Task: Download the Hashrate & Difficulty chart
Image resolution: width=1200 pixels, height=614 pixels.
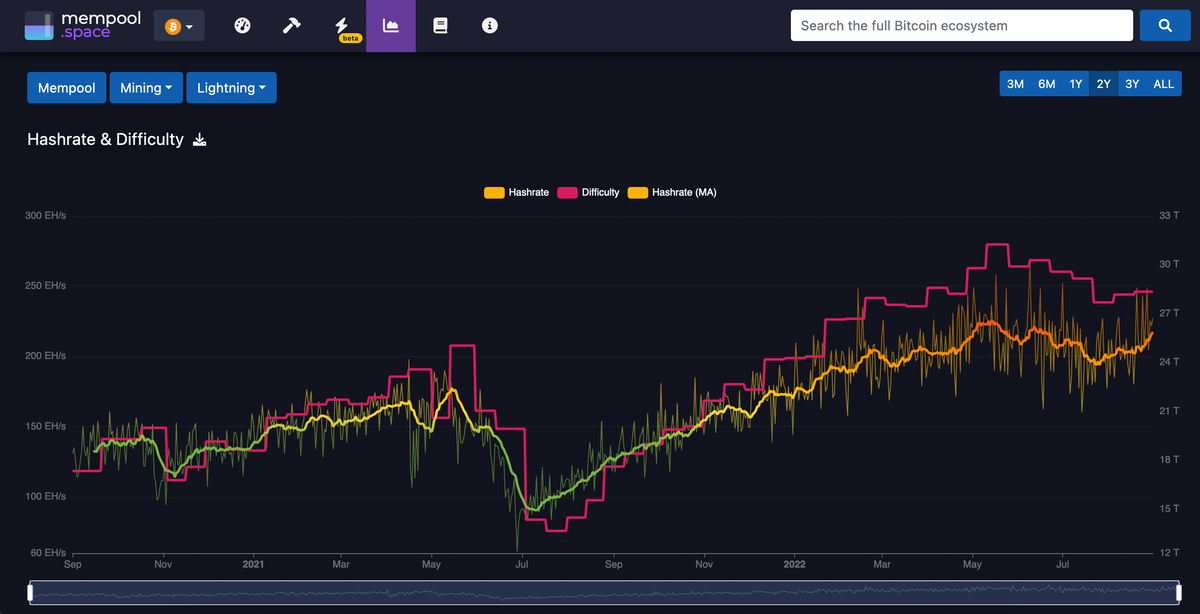Action: click(x=199, y=140)
